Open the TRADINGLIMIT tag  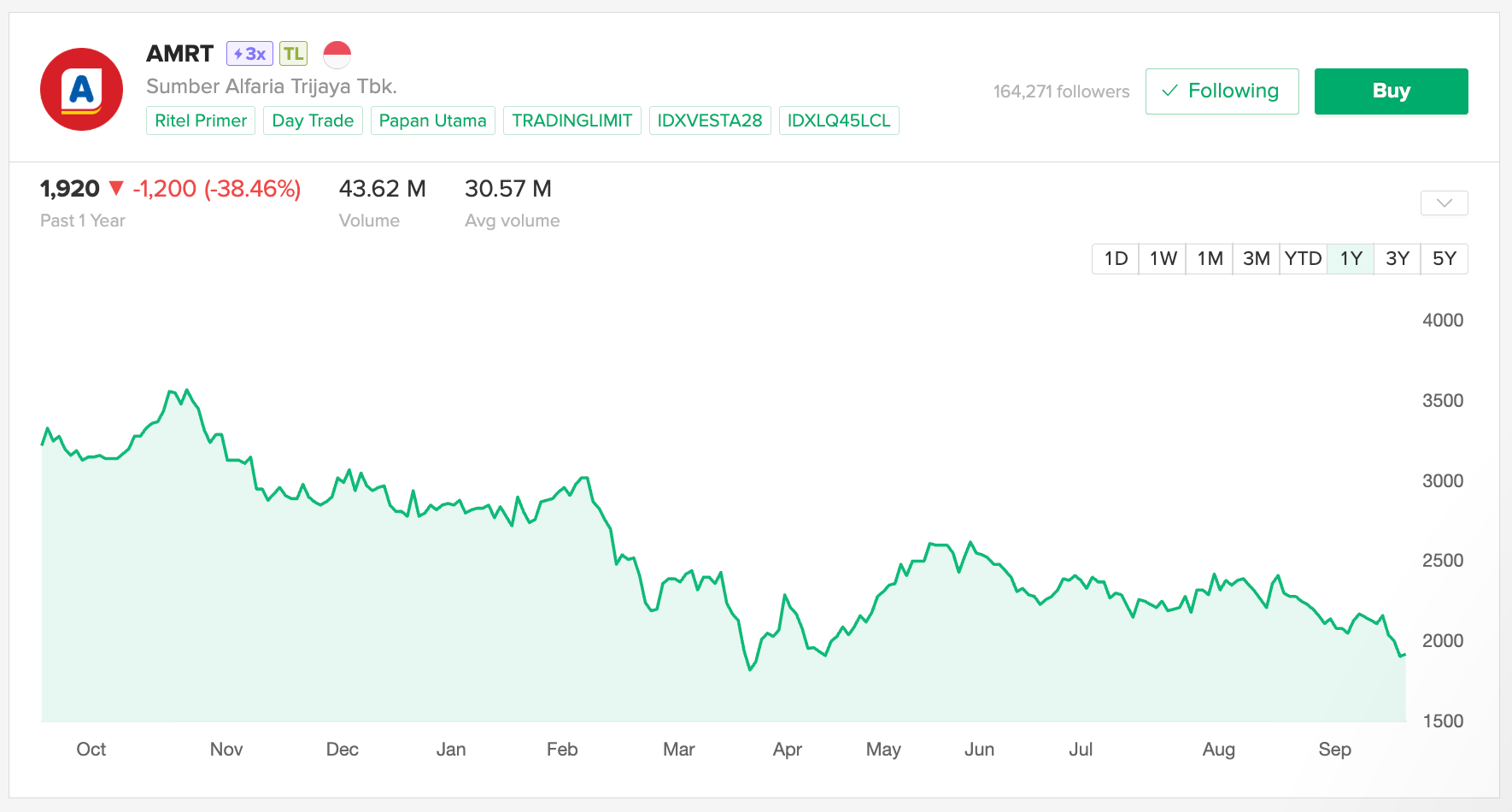coord(572,121)
